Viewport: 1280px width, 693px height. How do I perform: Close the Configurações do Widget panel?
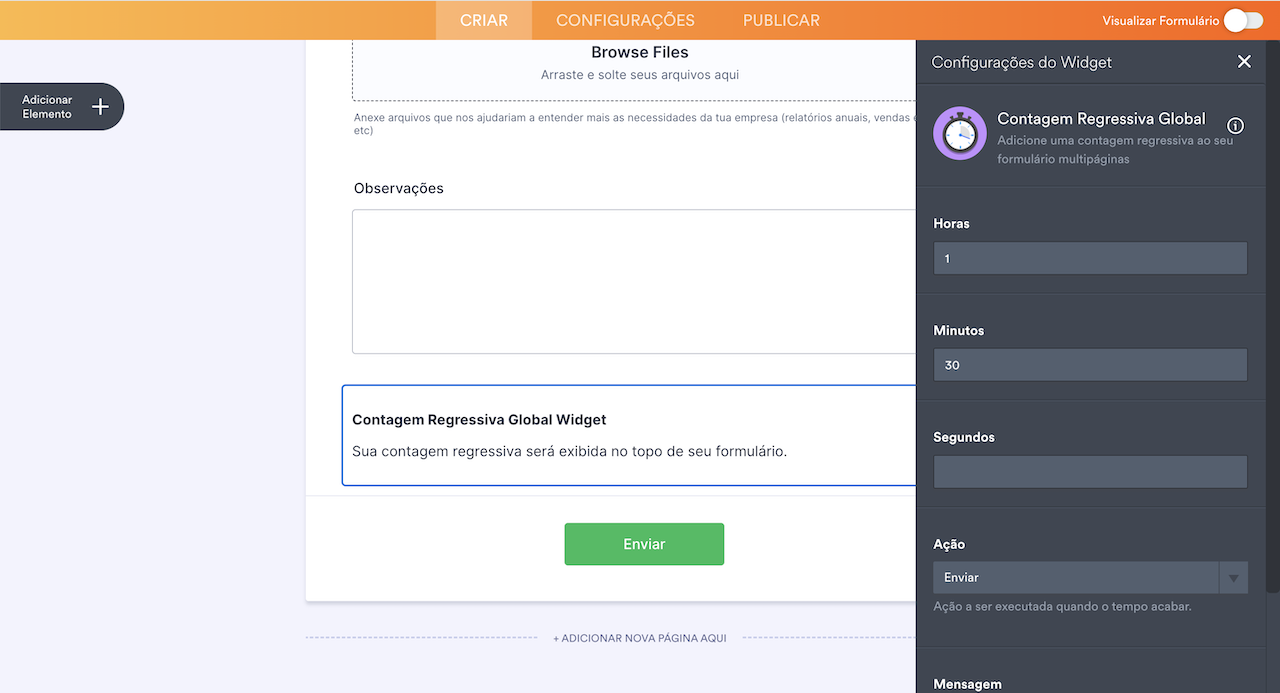click(1244, 62)
